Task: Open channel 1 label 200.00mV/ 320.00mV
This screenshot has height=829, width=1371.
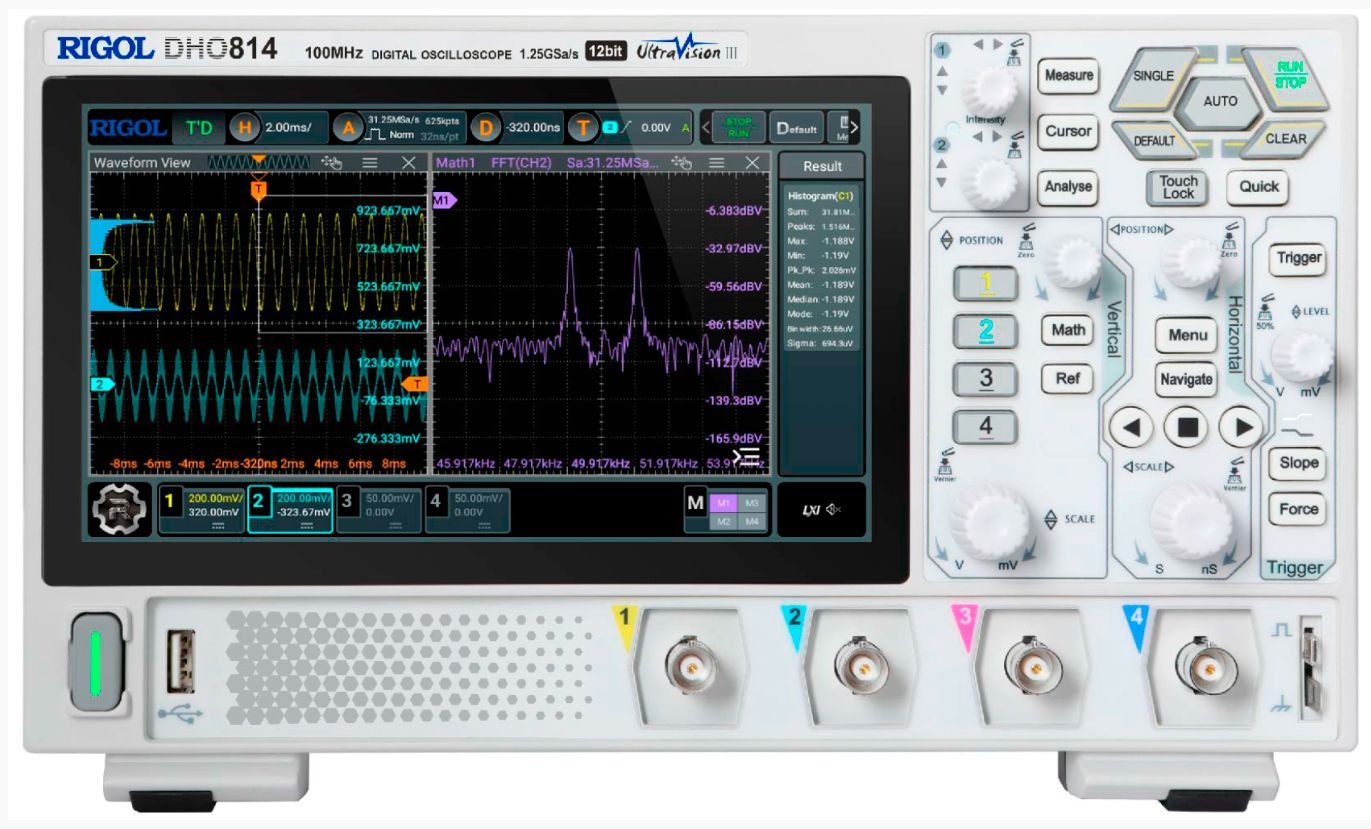Action: [x=203, y=509]
